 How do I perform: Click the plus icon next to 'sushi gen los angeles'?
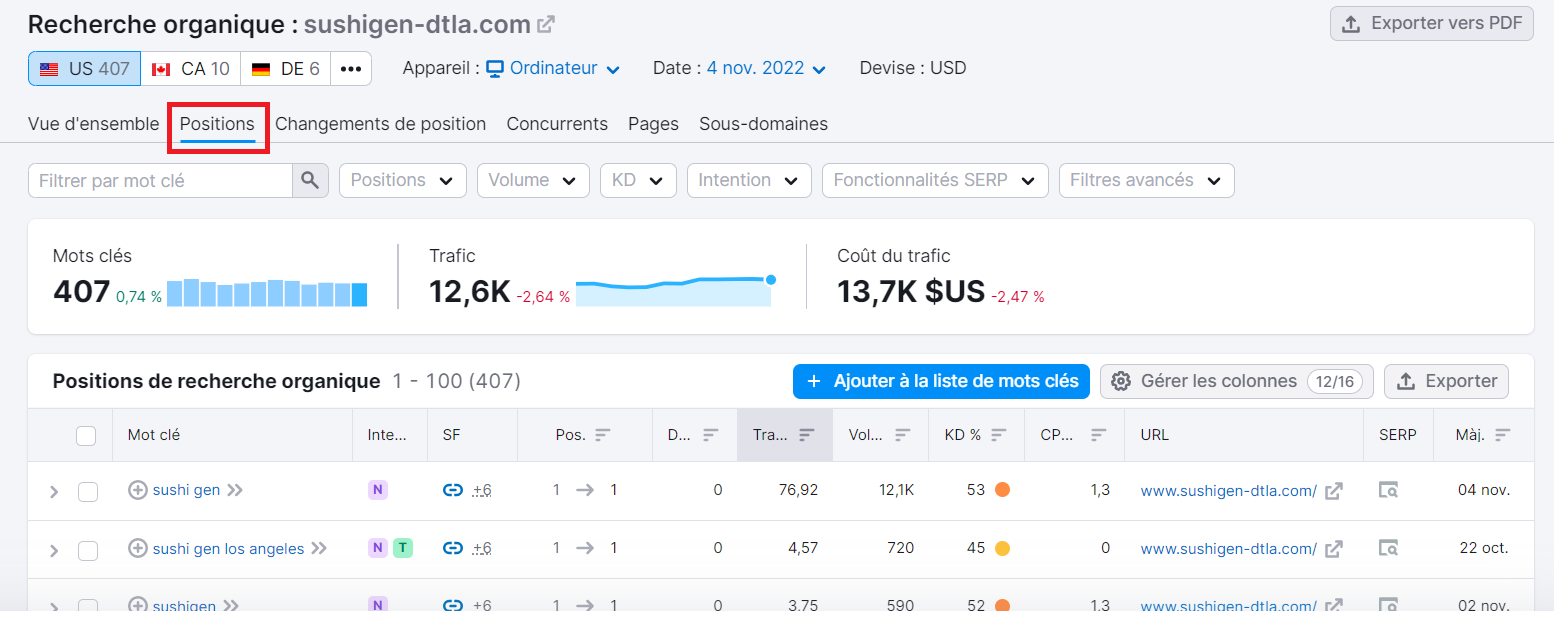tap(138, 548)
